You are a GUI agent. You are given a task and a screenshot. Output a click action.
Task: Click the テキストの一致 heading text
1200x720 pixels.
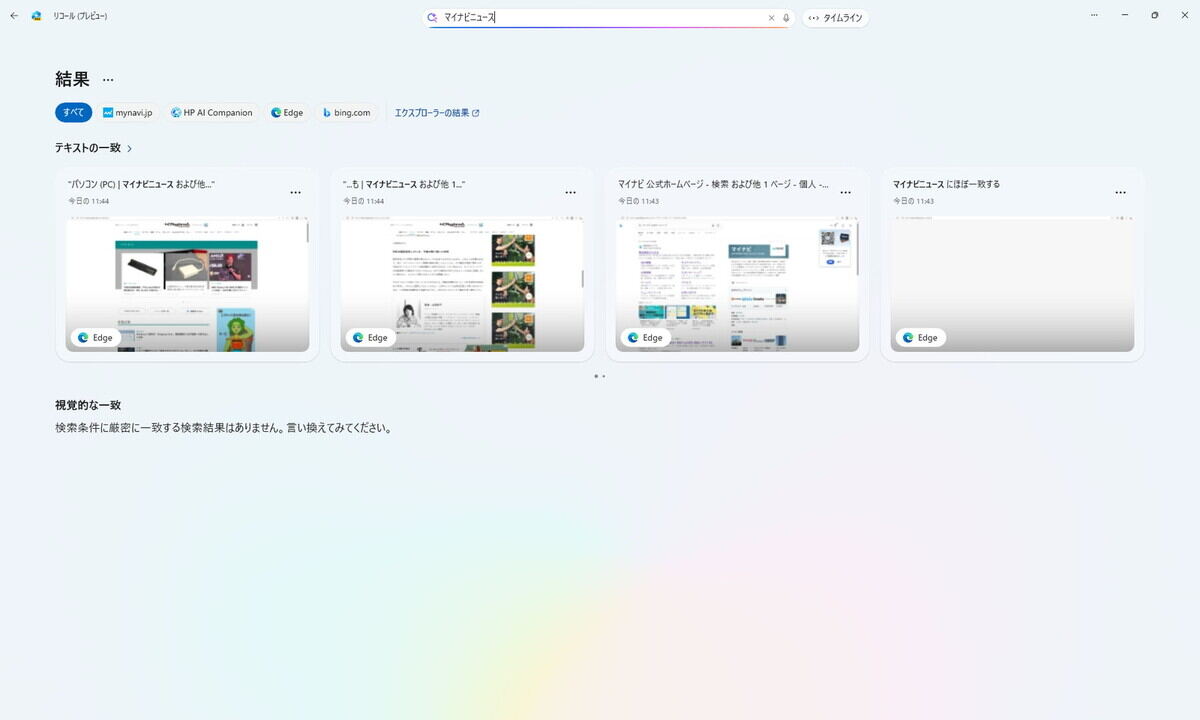point(88,148)
